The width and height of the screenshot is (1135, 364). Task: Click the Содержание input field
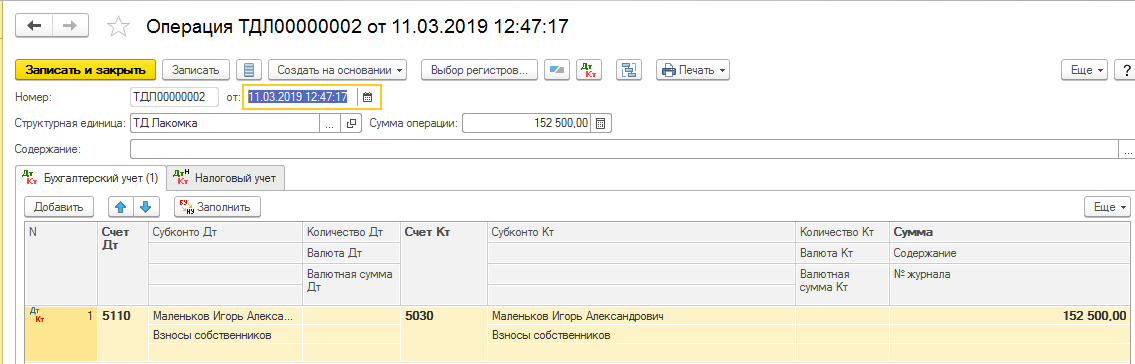(624, 149)
